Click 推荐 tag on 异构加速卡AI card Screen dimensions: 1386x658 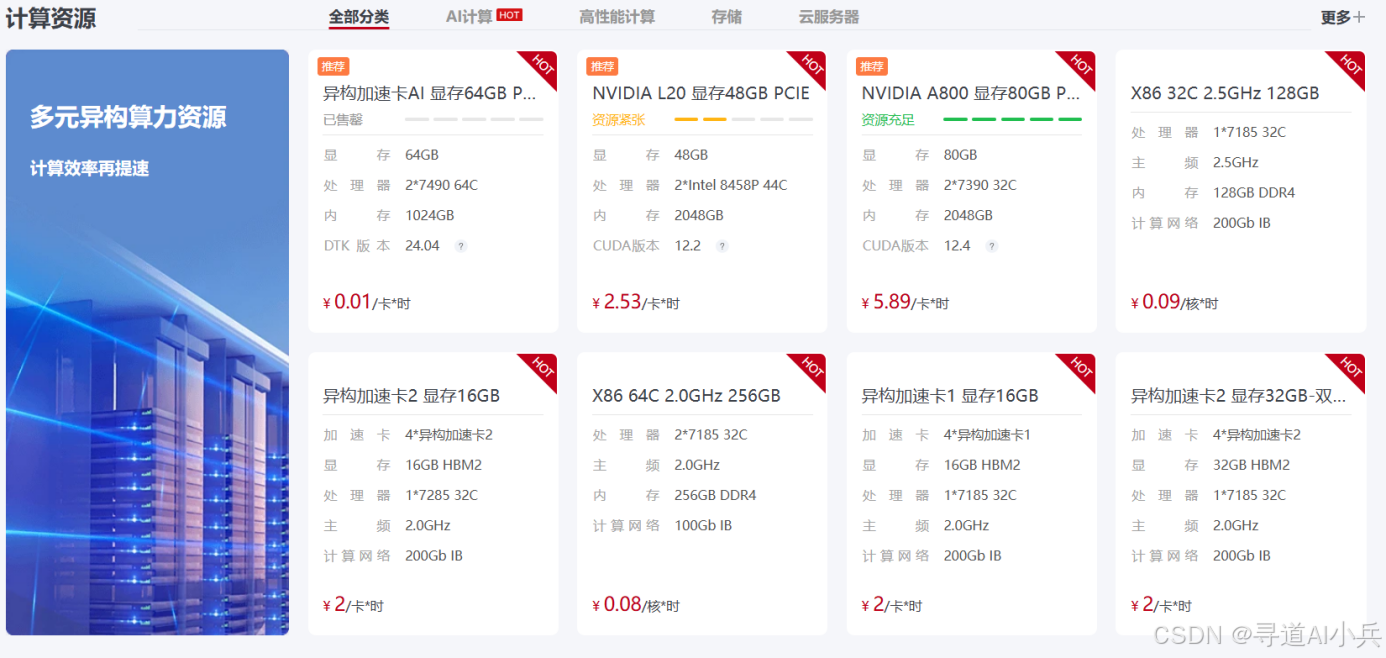(x=333, y=67)
